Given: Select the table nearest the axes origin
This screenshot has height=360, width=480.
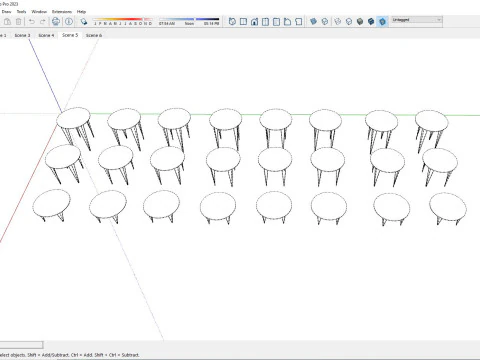Looking at the screenshot, I should coord(73,118).
